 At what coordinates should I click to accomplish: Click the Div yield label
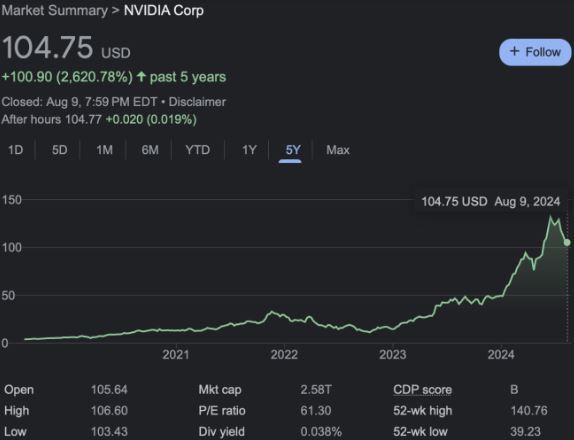[x=221, y=432]
